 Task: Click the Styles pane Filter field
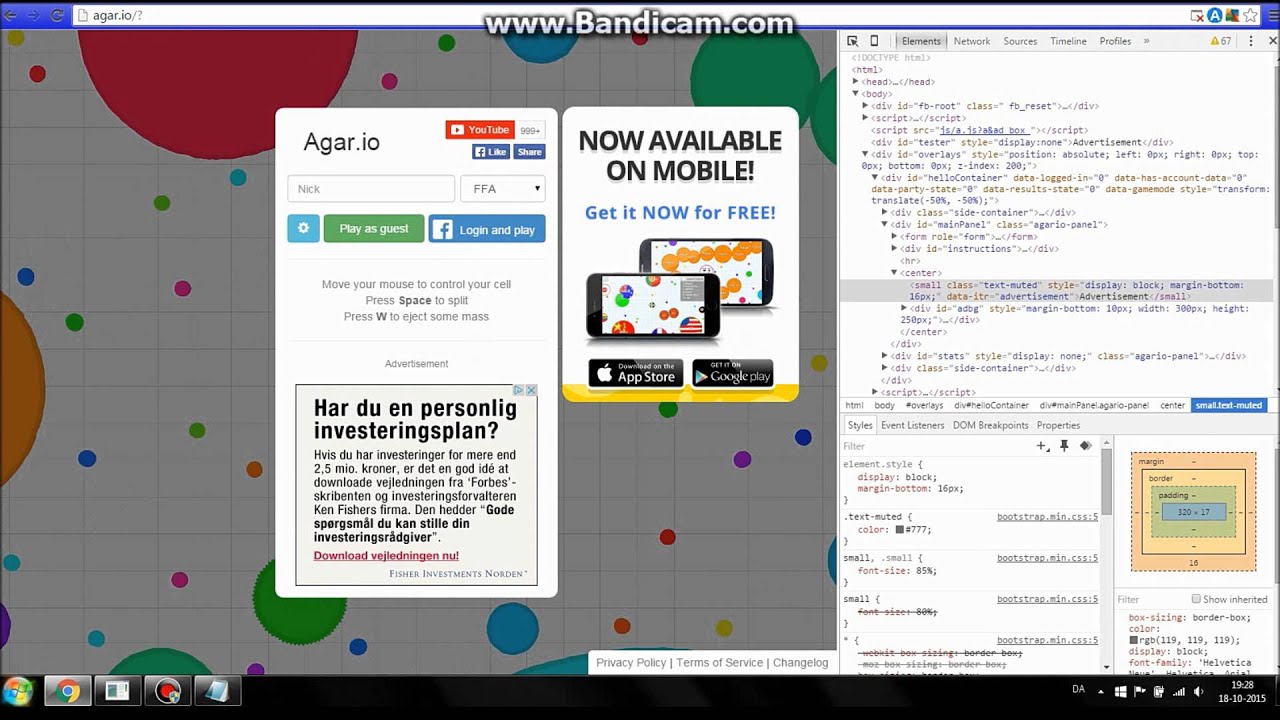pyautogui.click(x=935, y=446)
